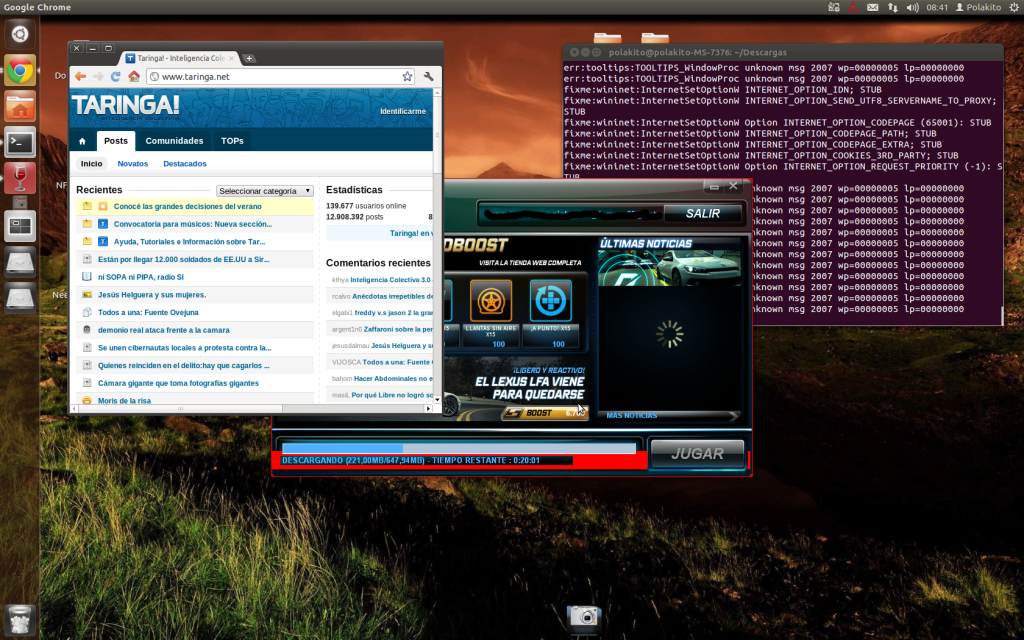Open the Terminal launcher icon
1024x640 pixels.
tap(20, 142)
